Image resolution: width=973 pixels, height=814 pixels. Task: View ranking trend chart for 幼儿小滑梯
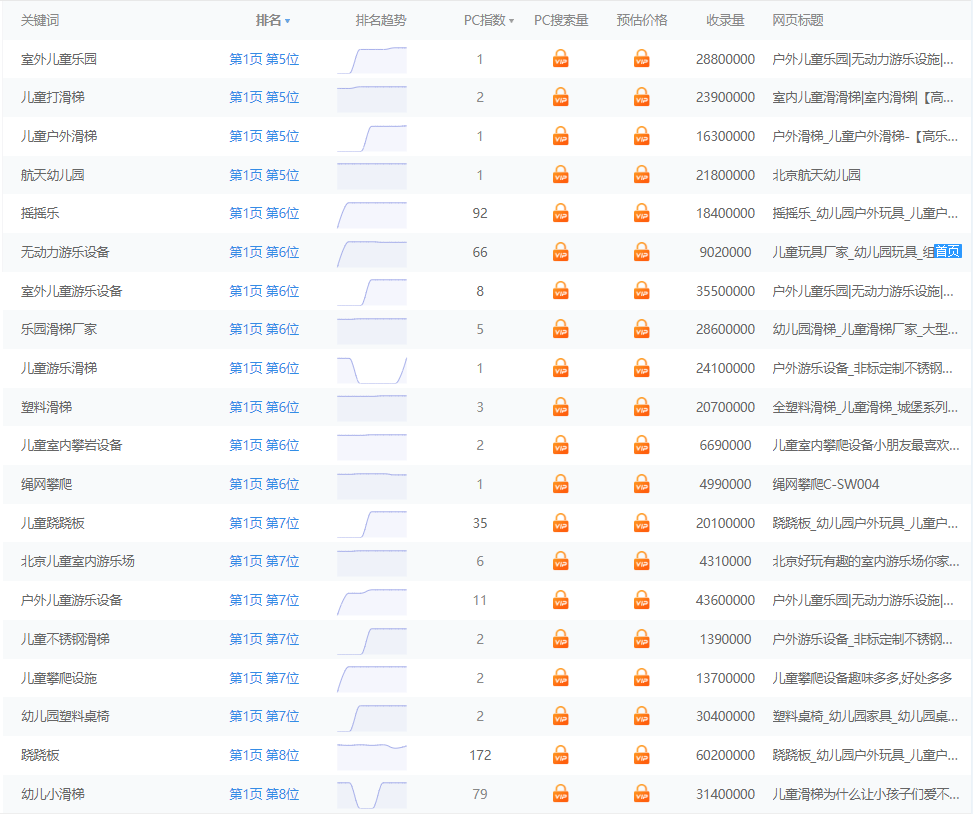372,795
